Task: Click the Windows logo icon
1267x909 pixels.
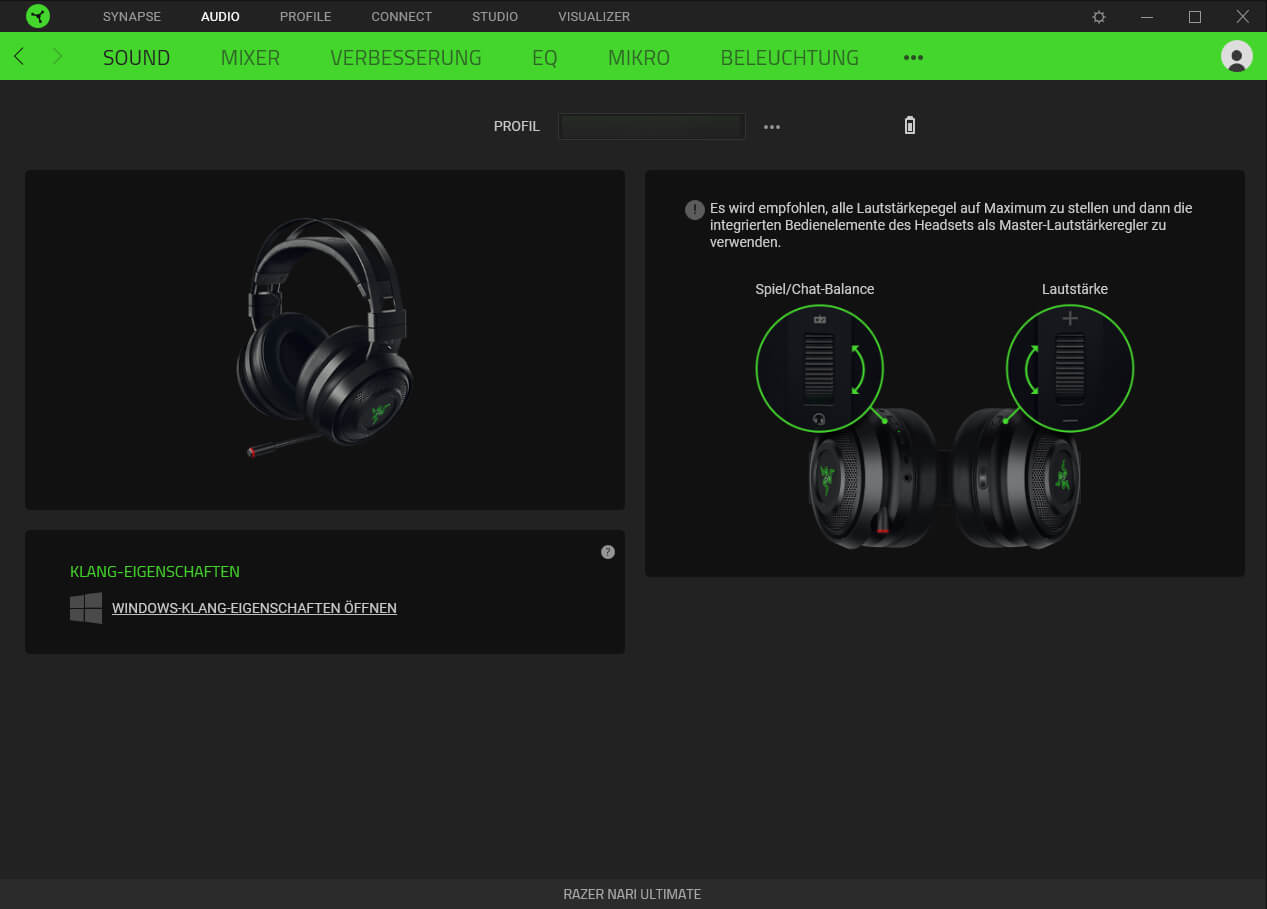Action: point(86,608)
